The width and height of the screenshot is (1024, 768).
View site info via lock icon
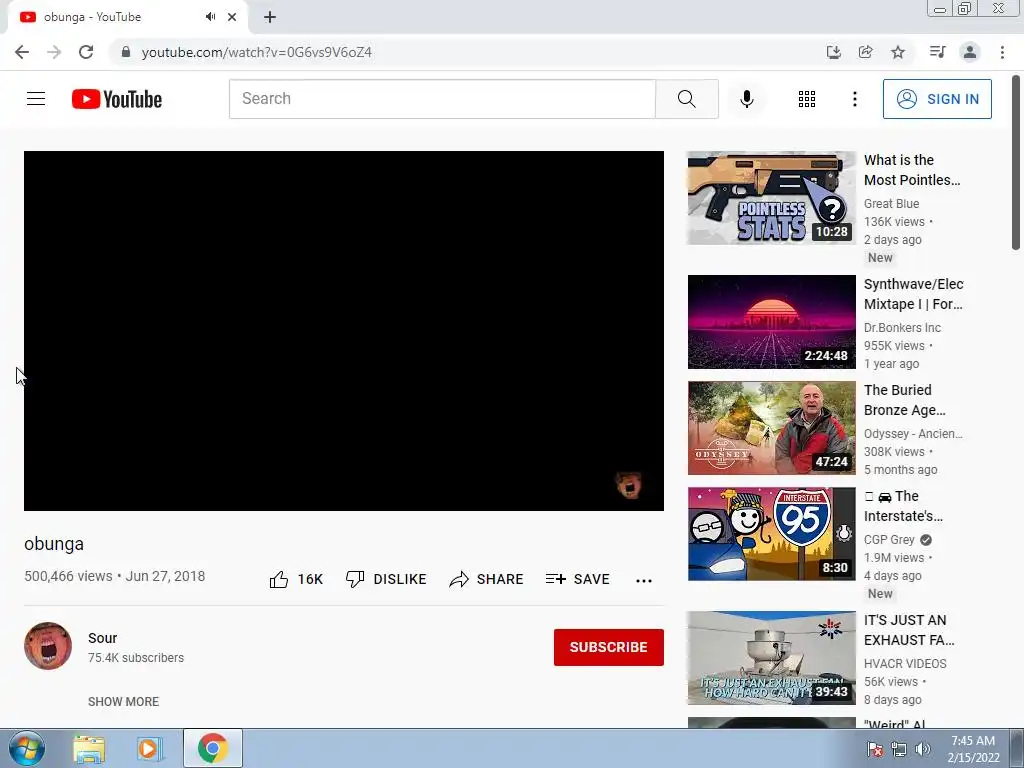[x=125, y=52]
